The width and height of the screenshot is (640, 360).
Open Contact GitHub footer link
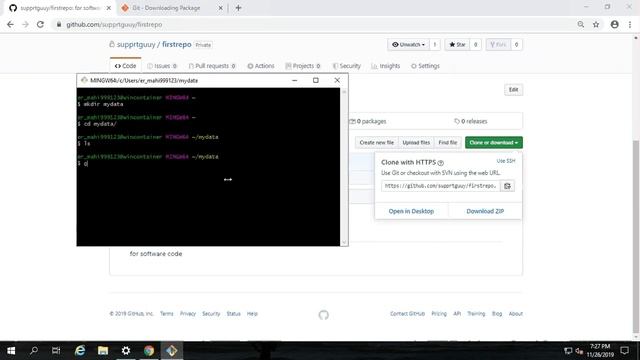(x=407, y=313)
